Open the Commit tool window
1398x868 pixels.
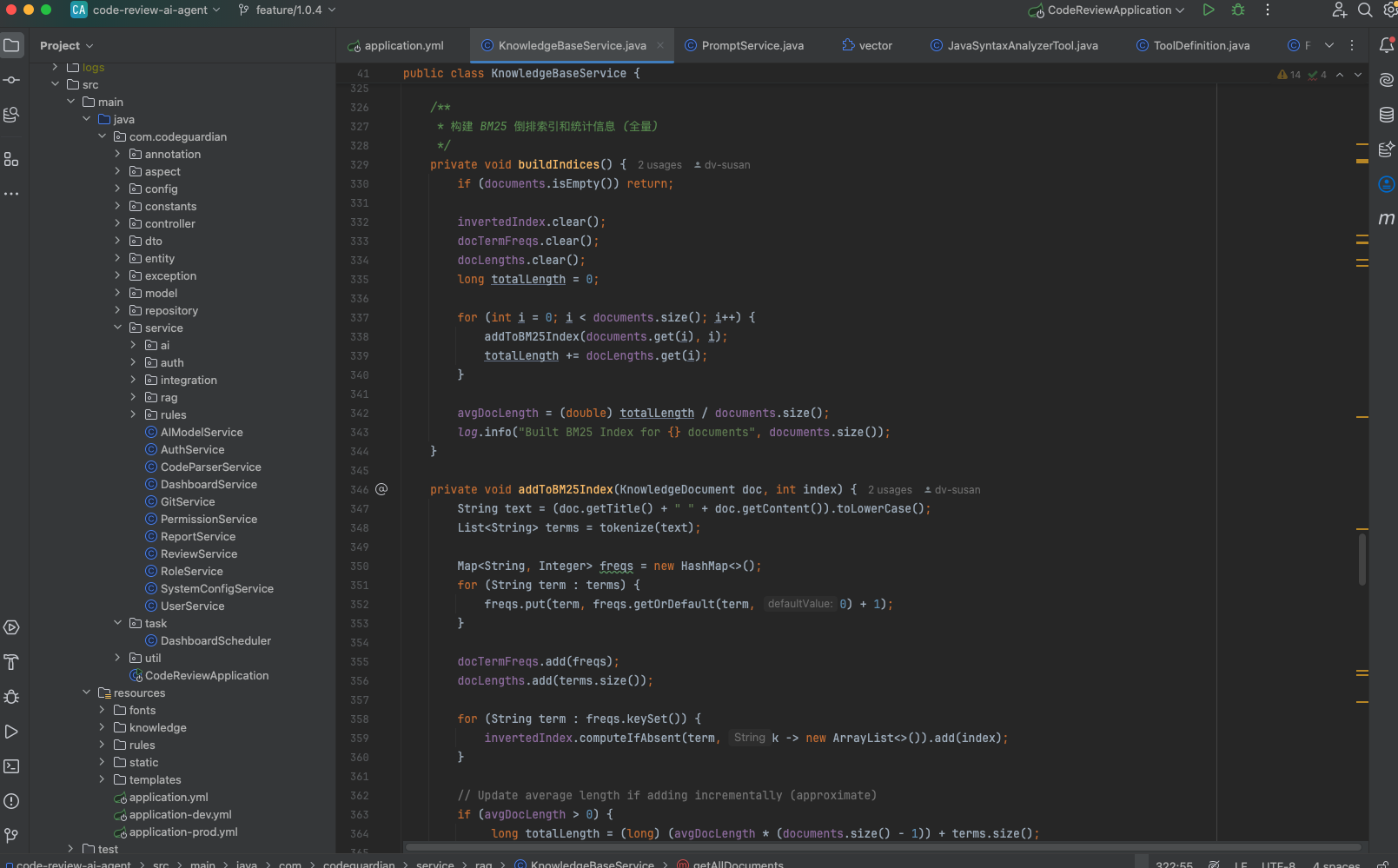11,80
